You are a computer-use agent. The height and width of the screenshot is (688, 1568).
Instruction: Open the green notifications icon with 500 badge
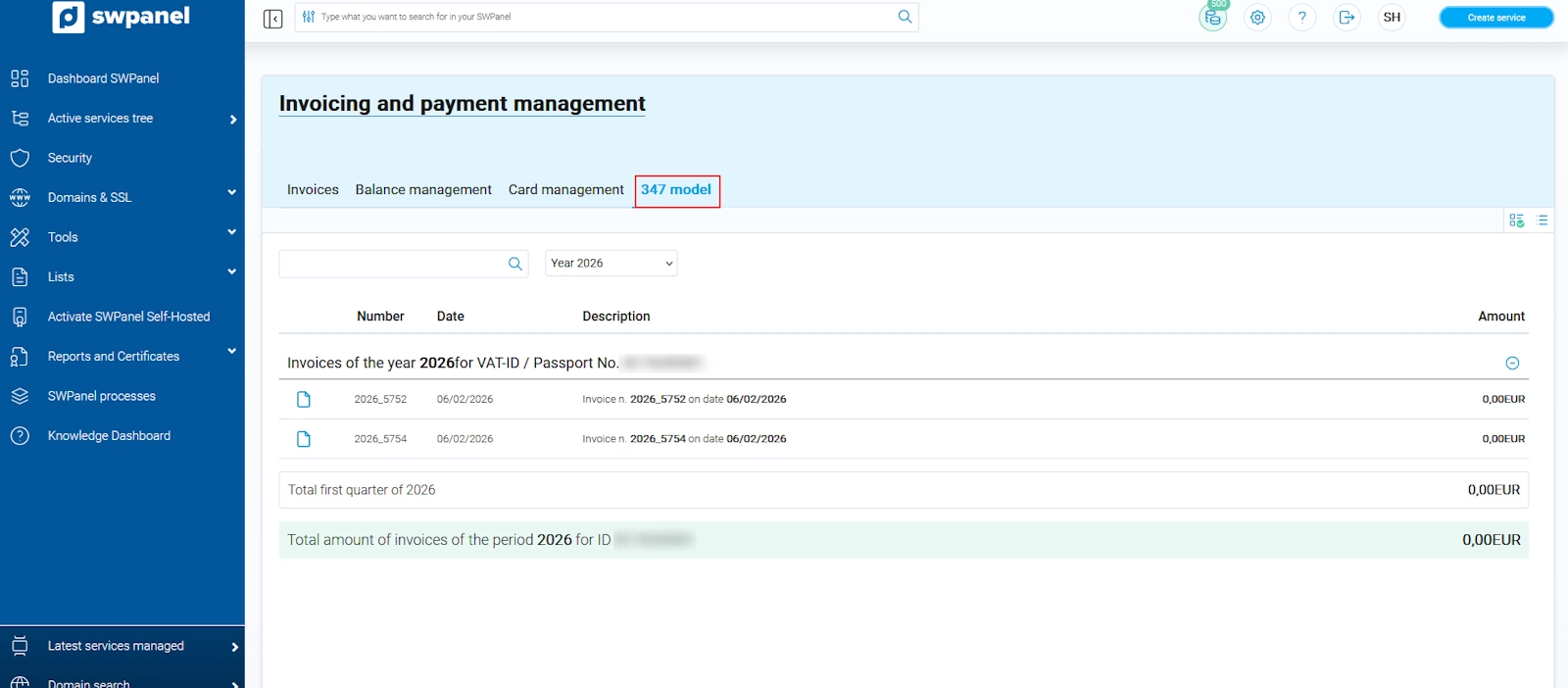1212,18
